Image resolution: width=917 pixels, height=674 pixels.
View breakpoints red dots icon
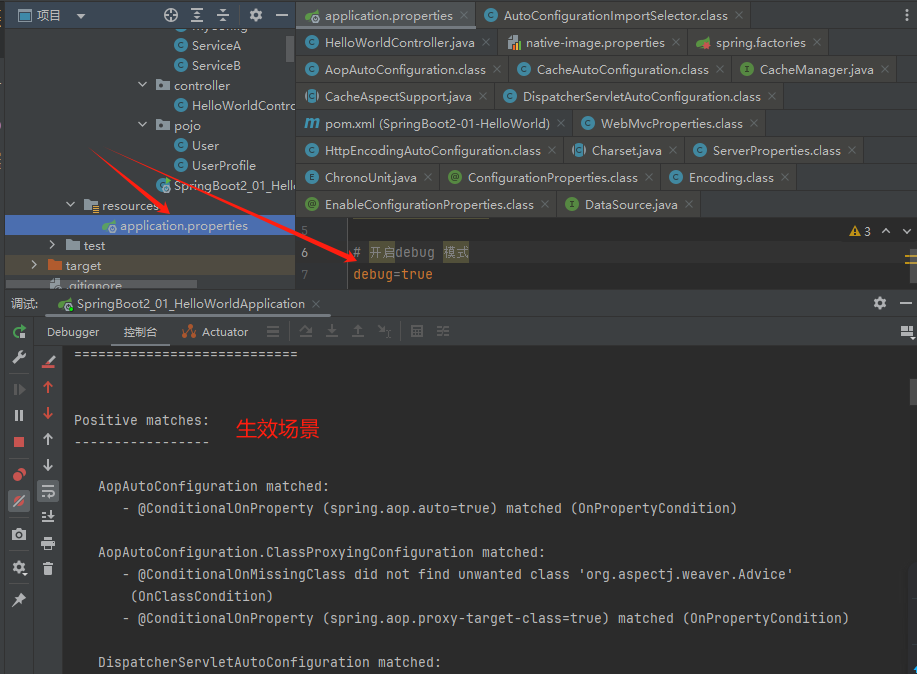tap(19, 474)
